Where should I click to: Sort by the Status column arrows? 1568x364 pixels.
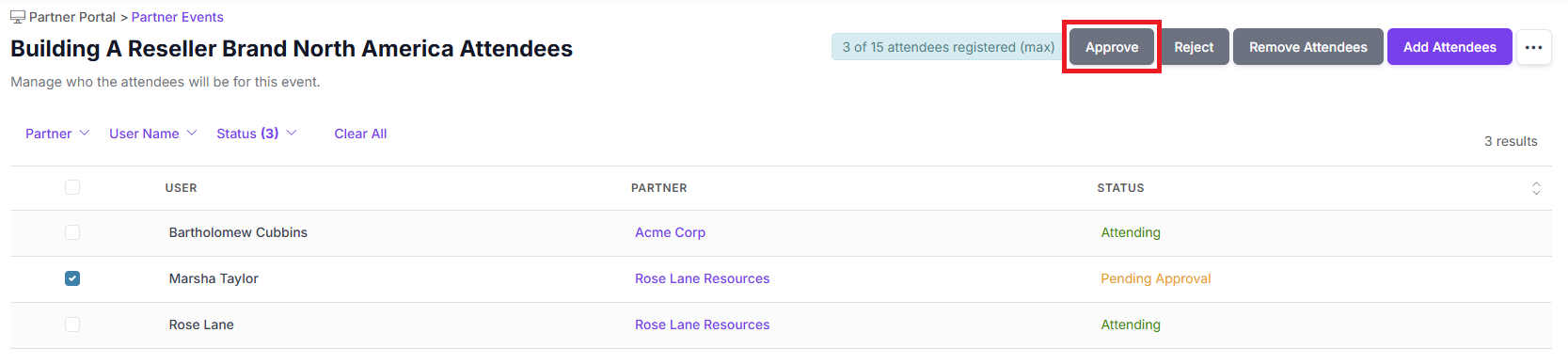click(1536, 188)
